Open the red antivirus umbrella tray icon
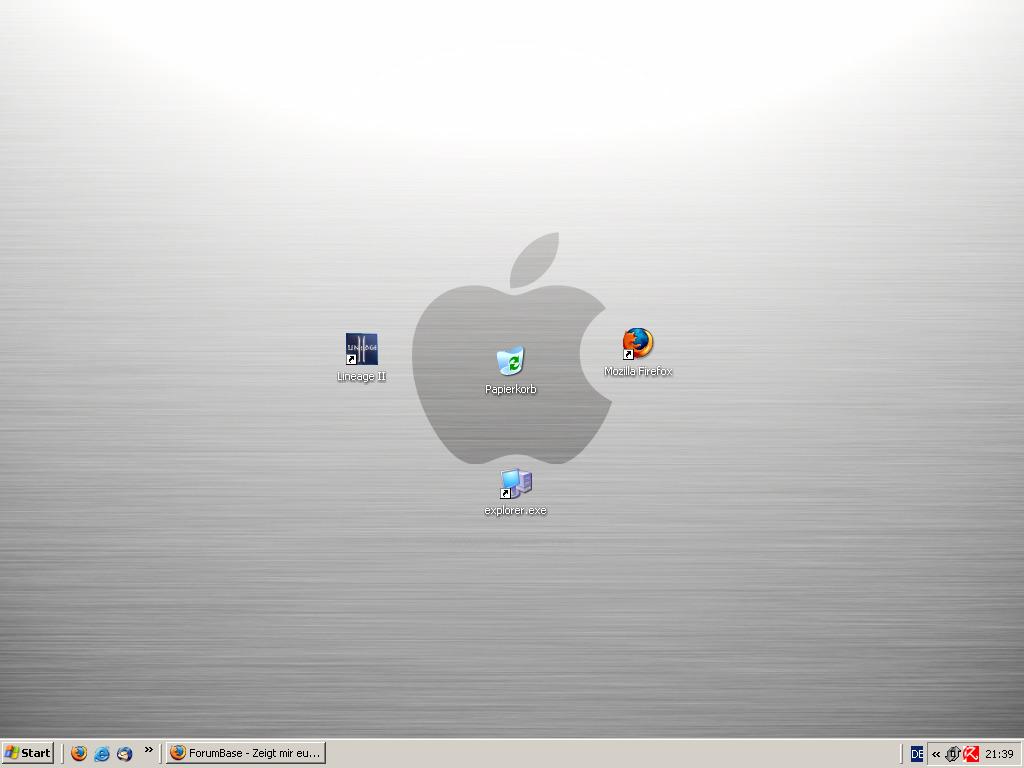This screenshot has width=1024, height=768. 971,754
